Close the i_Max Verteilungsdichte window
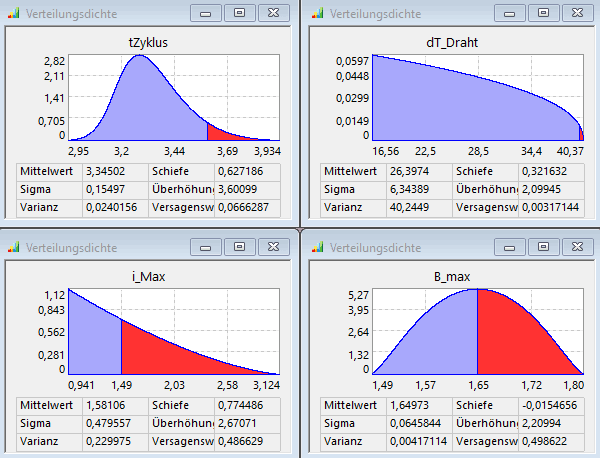The image size is (600, 458). pyautogui.click(x=272, y=246)
